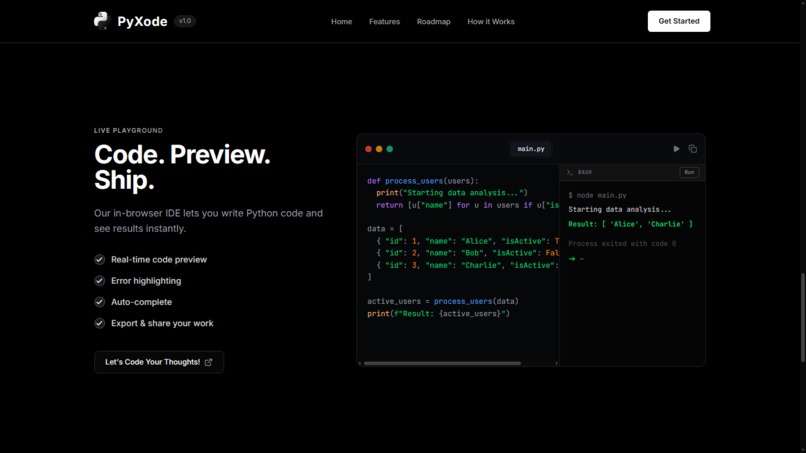
Task: Click the check icon beside Error highlighting
Action: coord(99,281)
